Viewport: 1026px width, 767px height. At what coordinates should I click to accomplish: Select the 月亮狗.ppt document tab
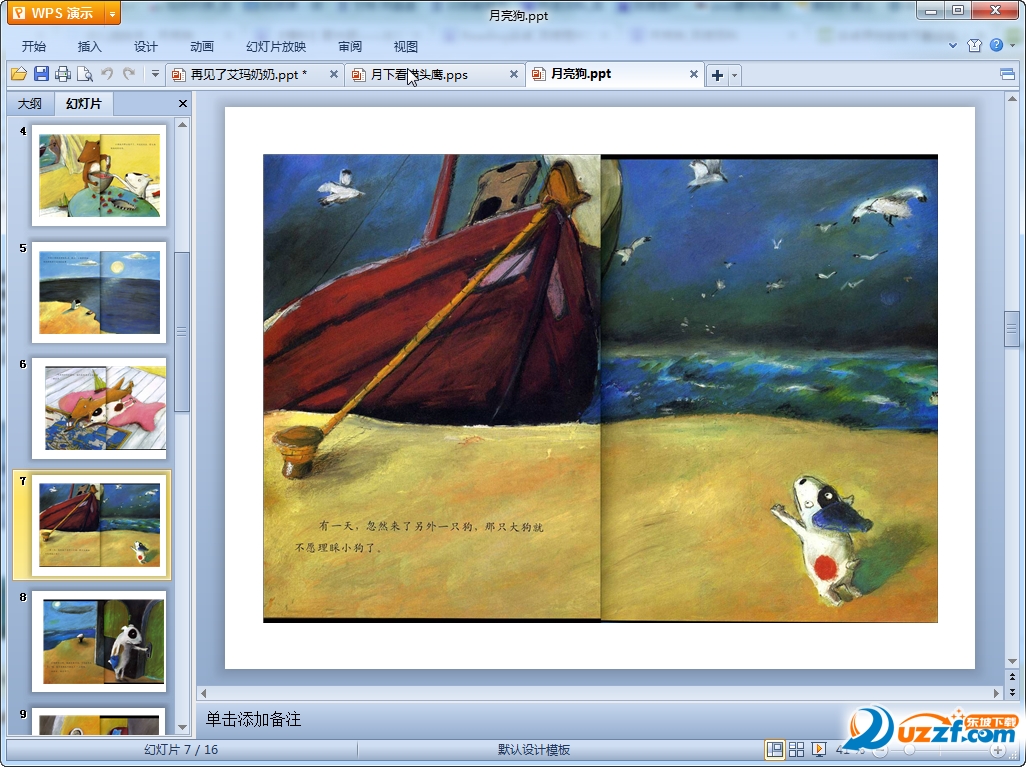coord(581,74)
